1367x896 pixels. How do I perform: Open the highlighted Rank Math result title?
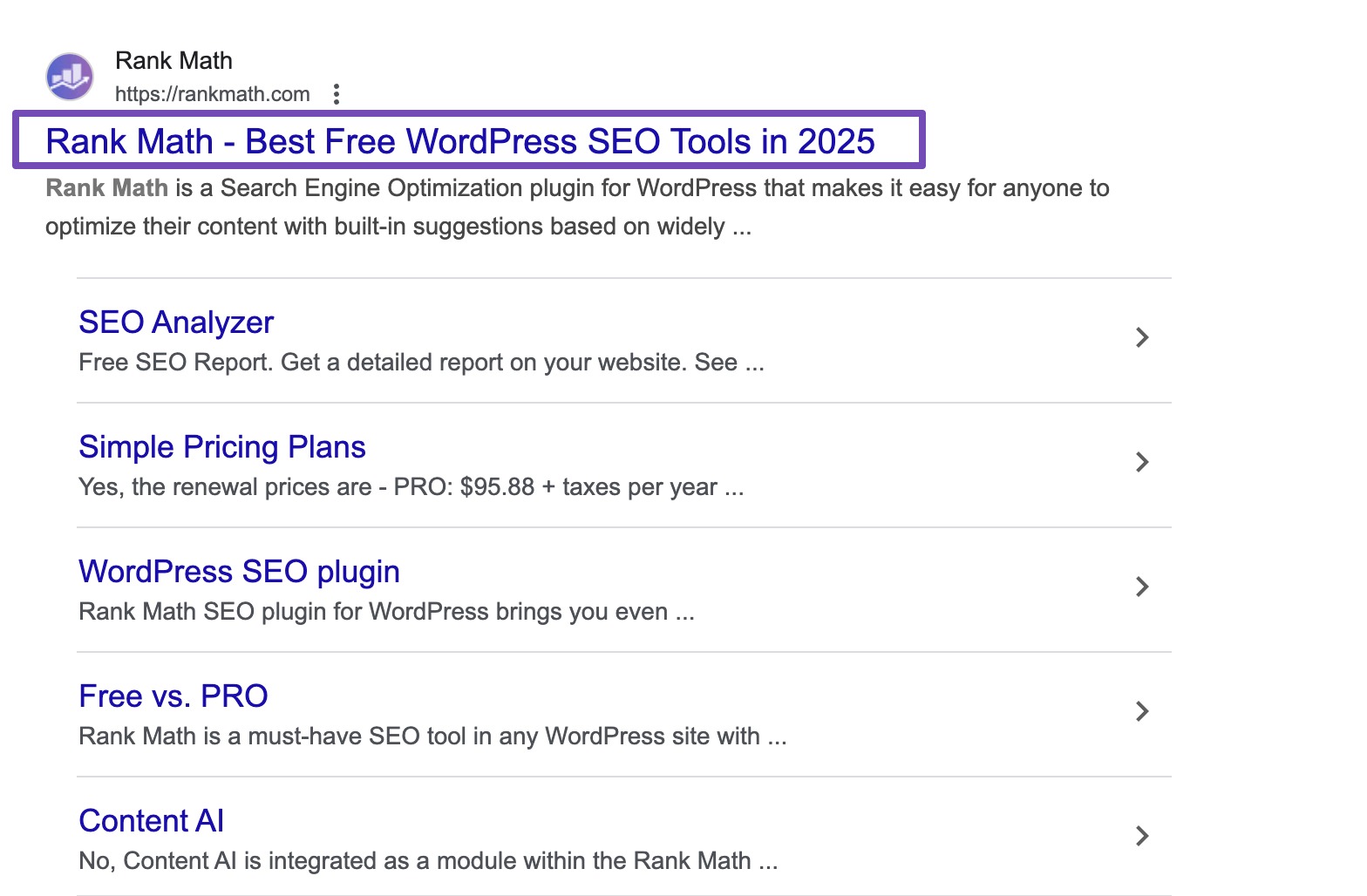point(459,141)
